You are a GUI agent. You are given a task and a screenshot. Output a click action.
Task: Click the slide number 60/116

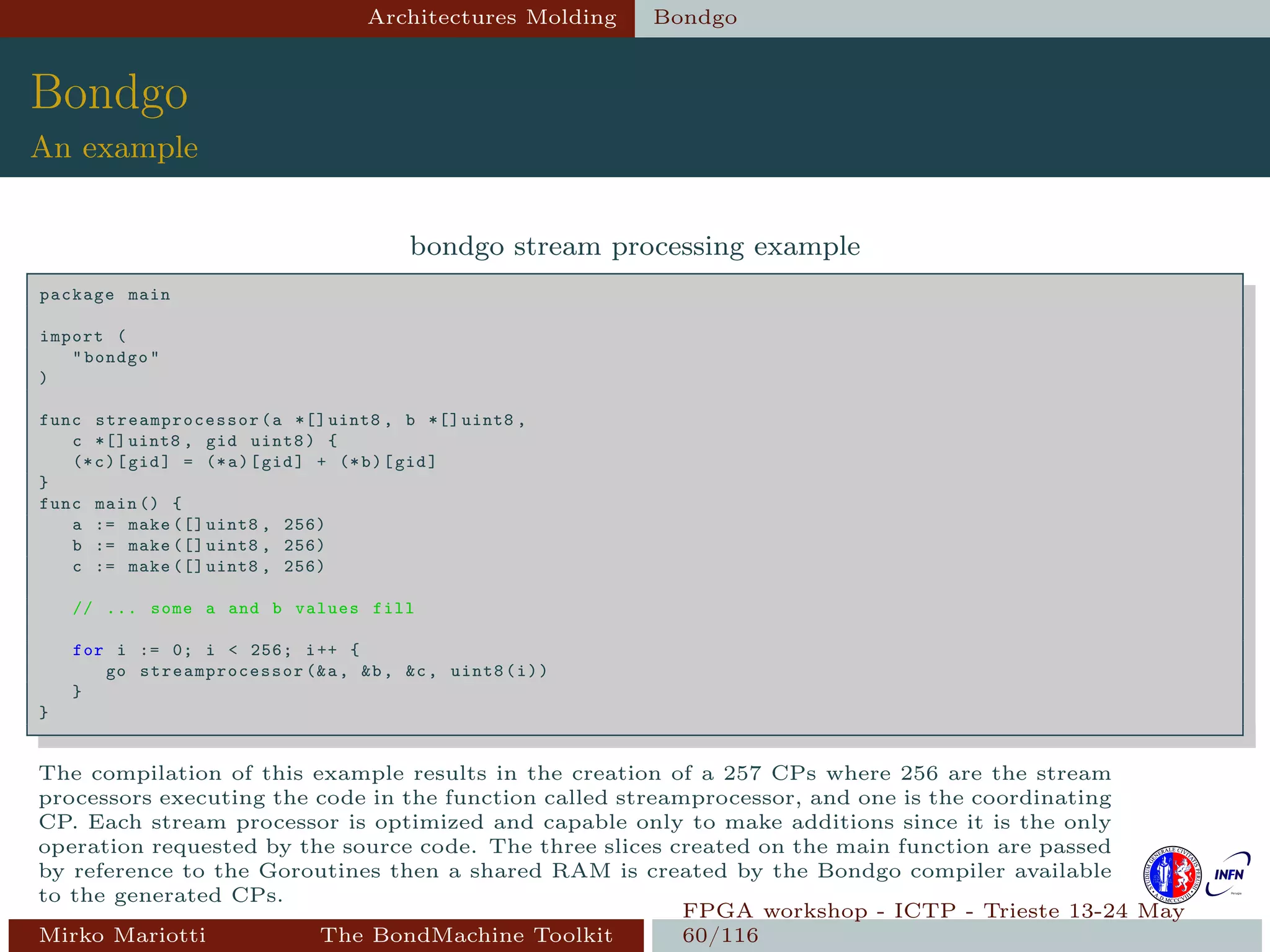click(721, 935)
